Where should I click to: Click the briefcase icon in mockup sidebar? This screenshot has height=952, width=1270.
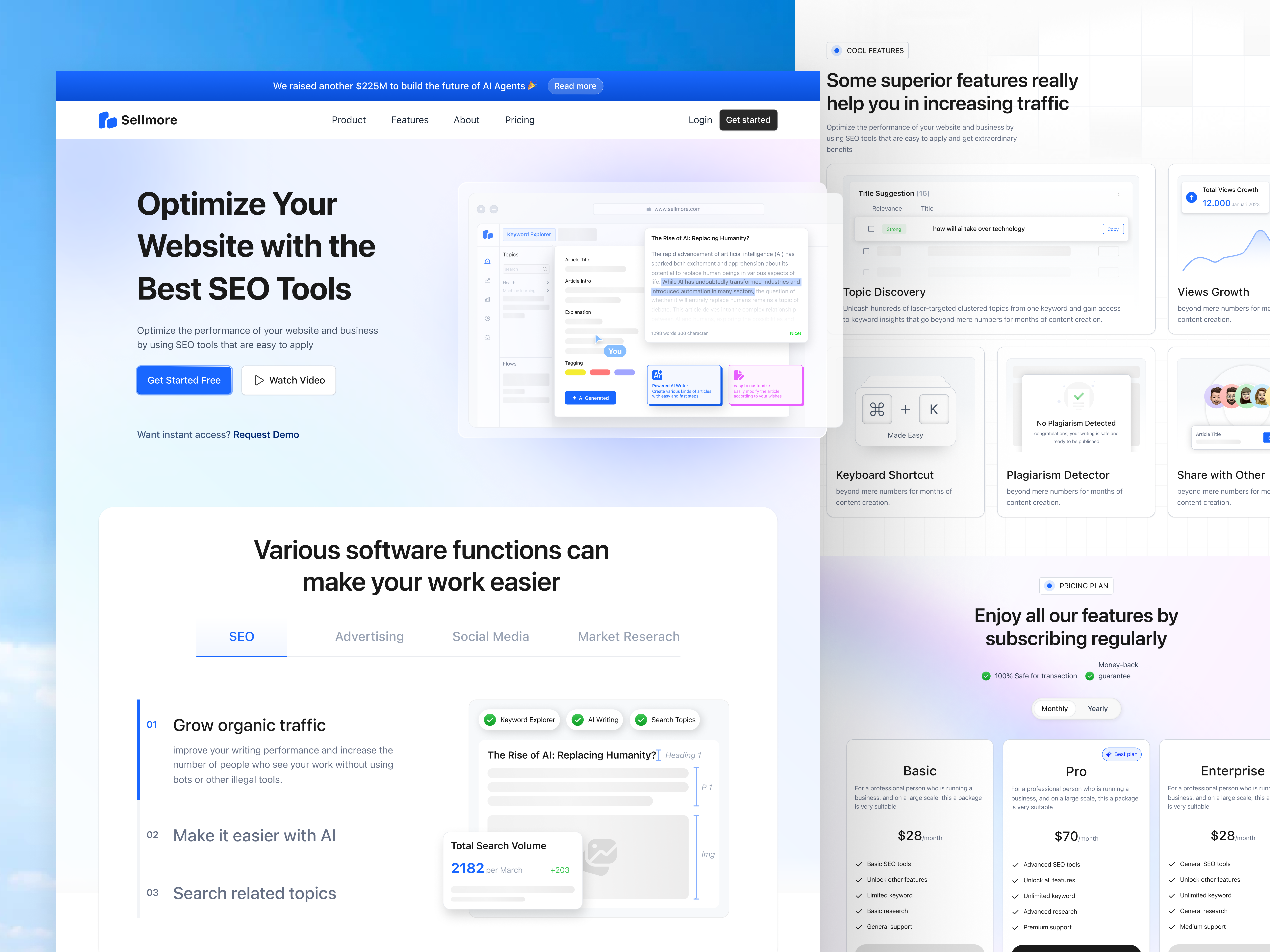pos(487,337)
